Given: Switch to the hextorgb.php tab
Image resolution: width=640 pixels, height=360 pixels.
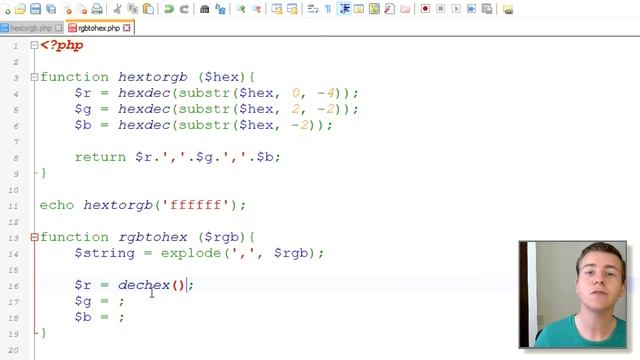Looking at the screenshot, I should tap(31, 28).
